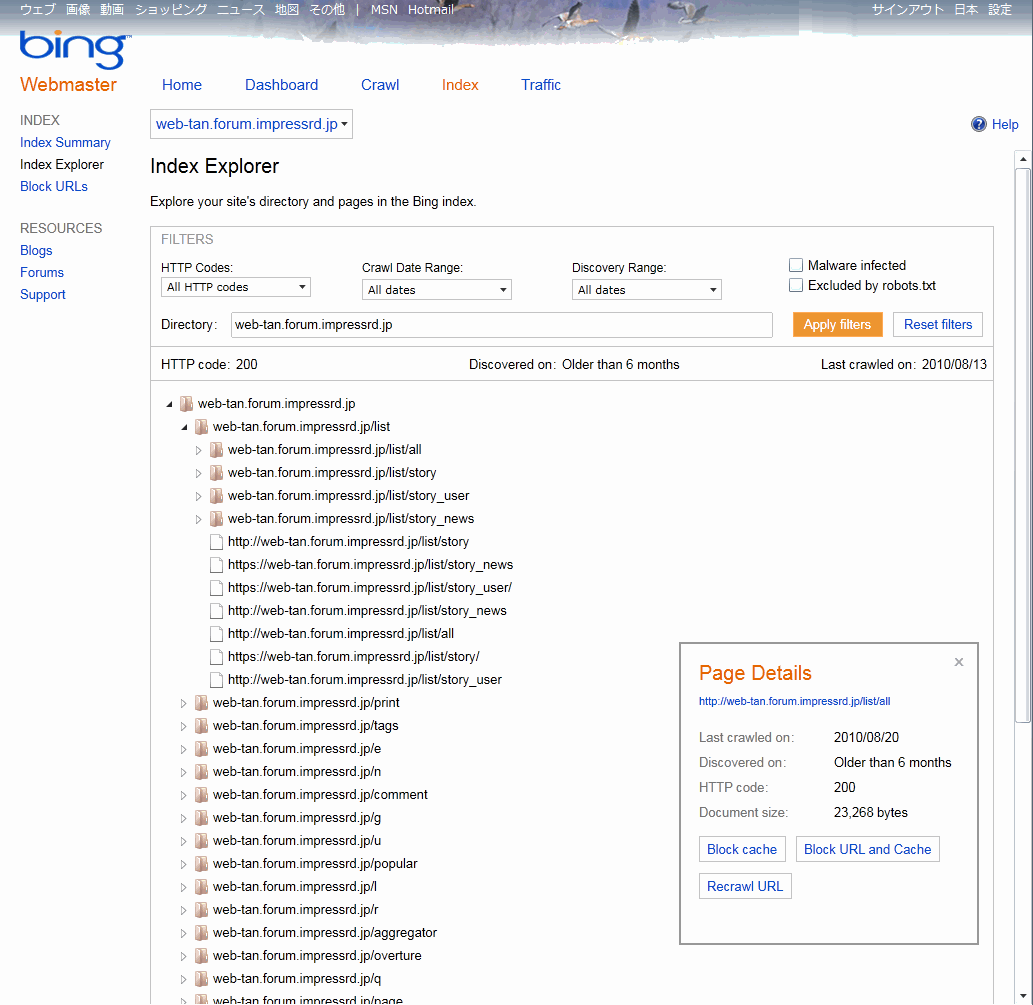Click the Help question mark icon
Viewport: 1033px width, 1005px height.
979,124
